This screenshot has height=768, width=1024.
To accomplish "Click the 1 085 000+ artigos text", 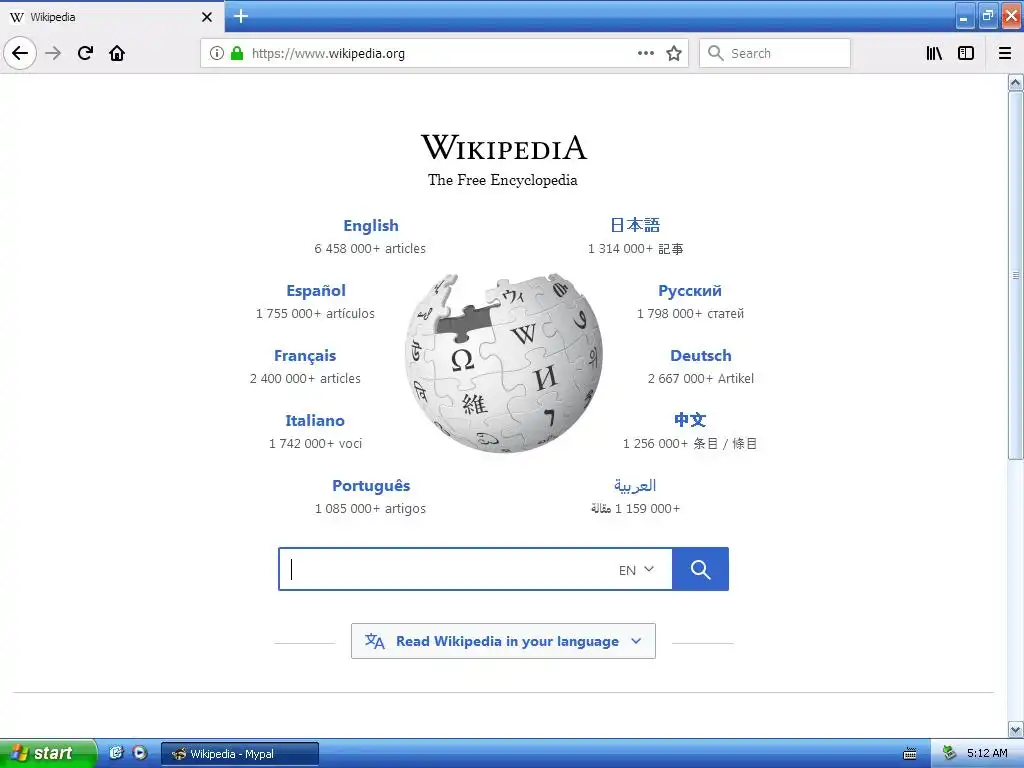I will click(x=370, y=509).
